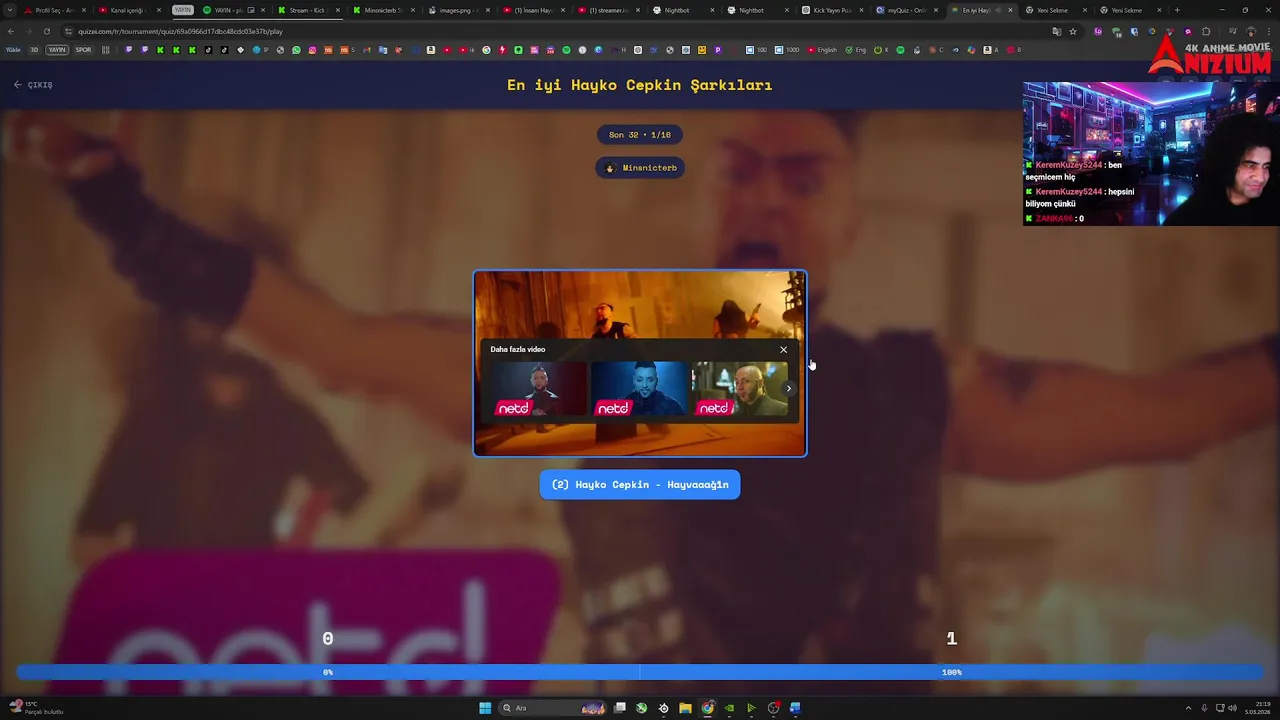Open a new tab with plus button
This screenshot has width=1280, height=720.
tap(1177, 10)
